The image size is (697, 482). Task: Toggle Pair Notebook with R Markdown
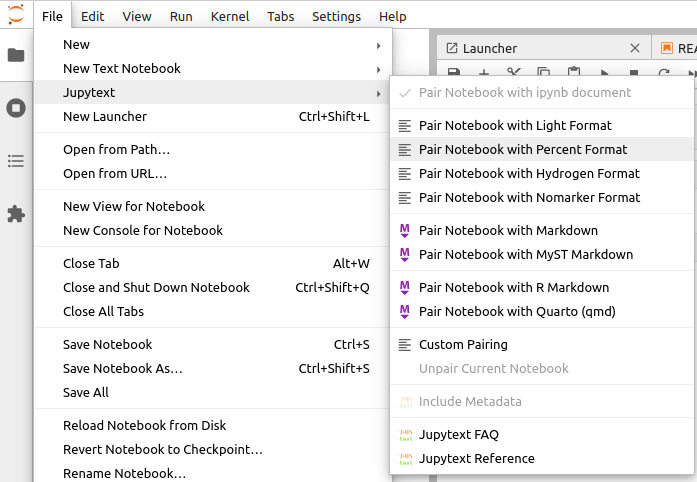point(542,287)
